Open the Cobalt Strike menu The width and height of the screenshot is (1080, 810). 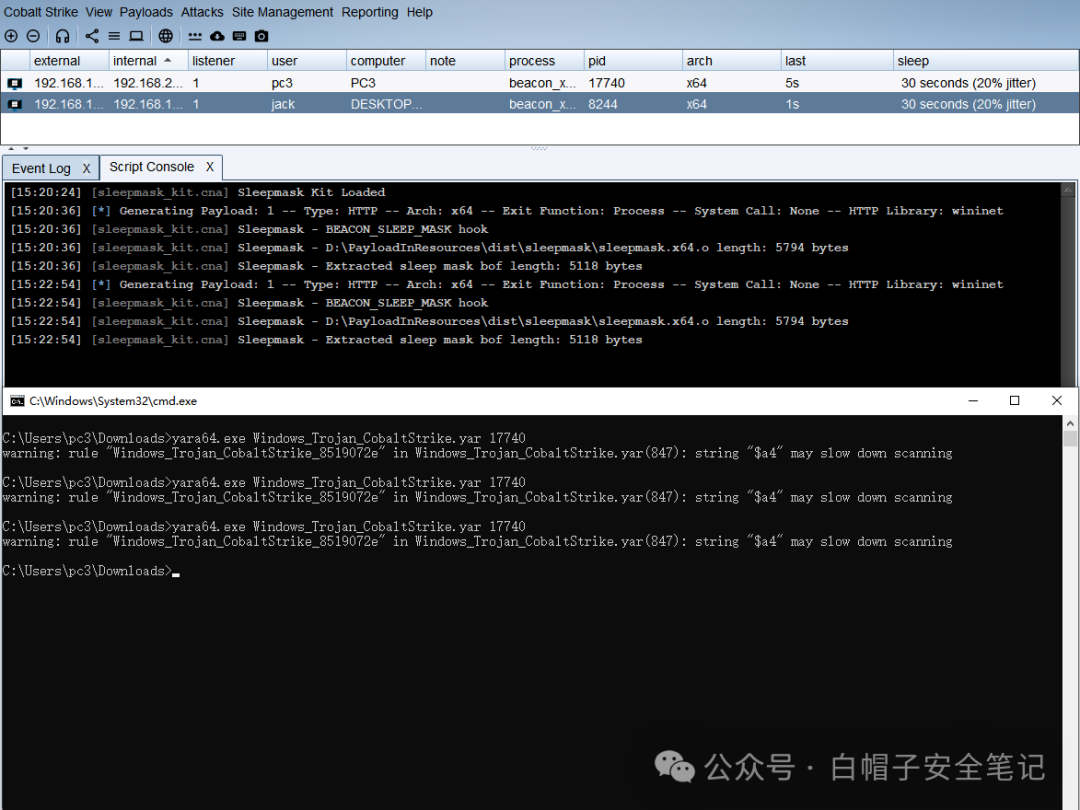point(41,12)
